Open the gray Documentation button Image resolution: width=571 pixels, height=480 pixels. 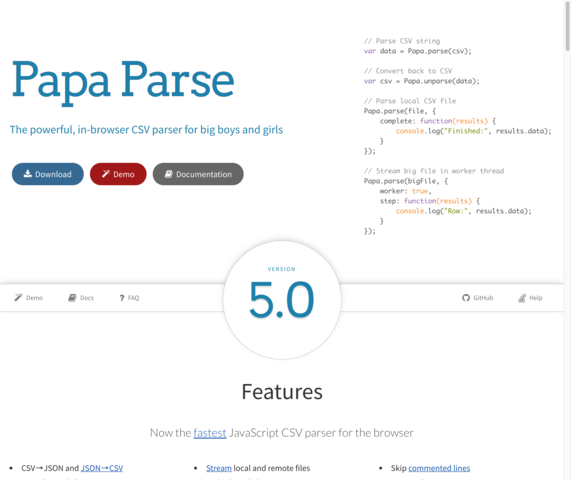pyautogui.click(x=198, y=174)
